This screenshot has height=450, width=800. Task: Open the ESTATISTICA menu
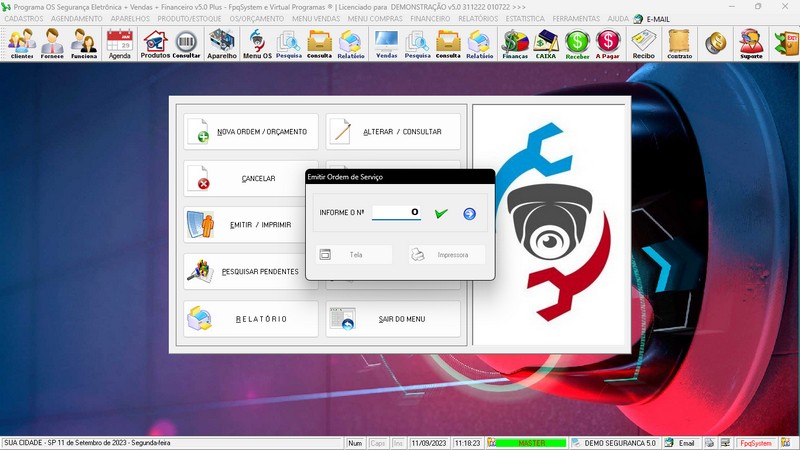click(525, 18)
